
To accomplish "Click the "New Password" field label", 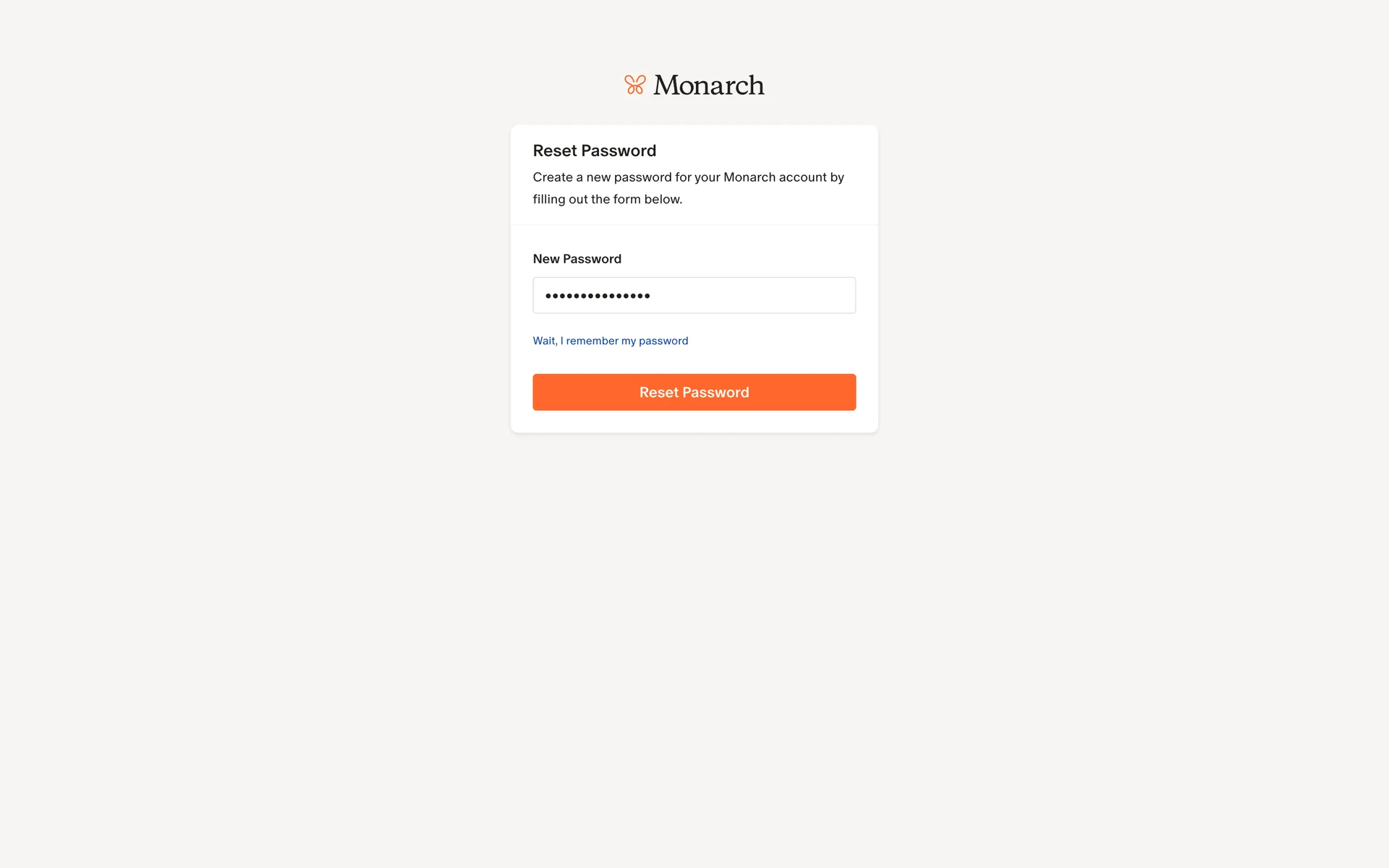I will (577, 259).
